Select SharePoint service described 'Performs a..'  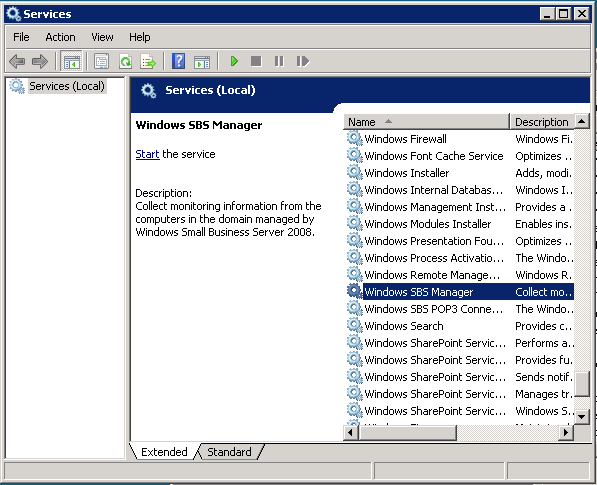pyautogui.click(x=460, y=343)
